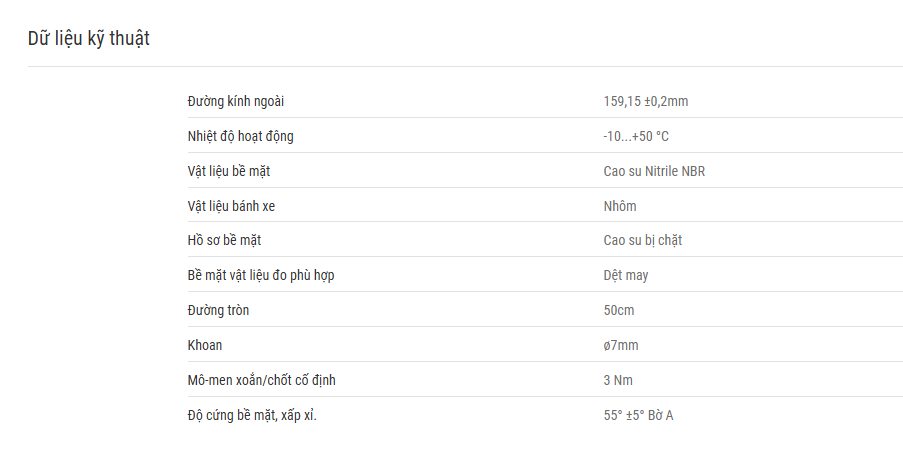The height and width of the screenshot is (451, 903).
Task: Select the 'Mô-men xoắn/chốt cố định' label
Action: click(x=261, y=380)
